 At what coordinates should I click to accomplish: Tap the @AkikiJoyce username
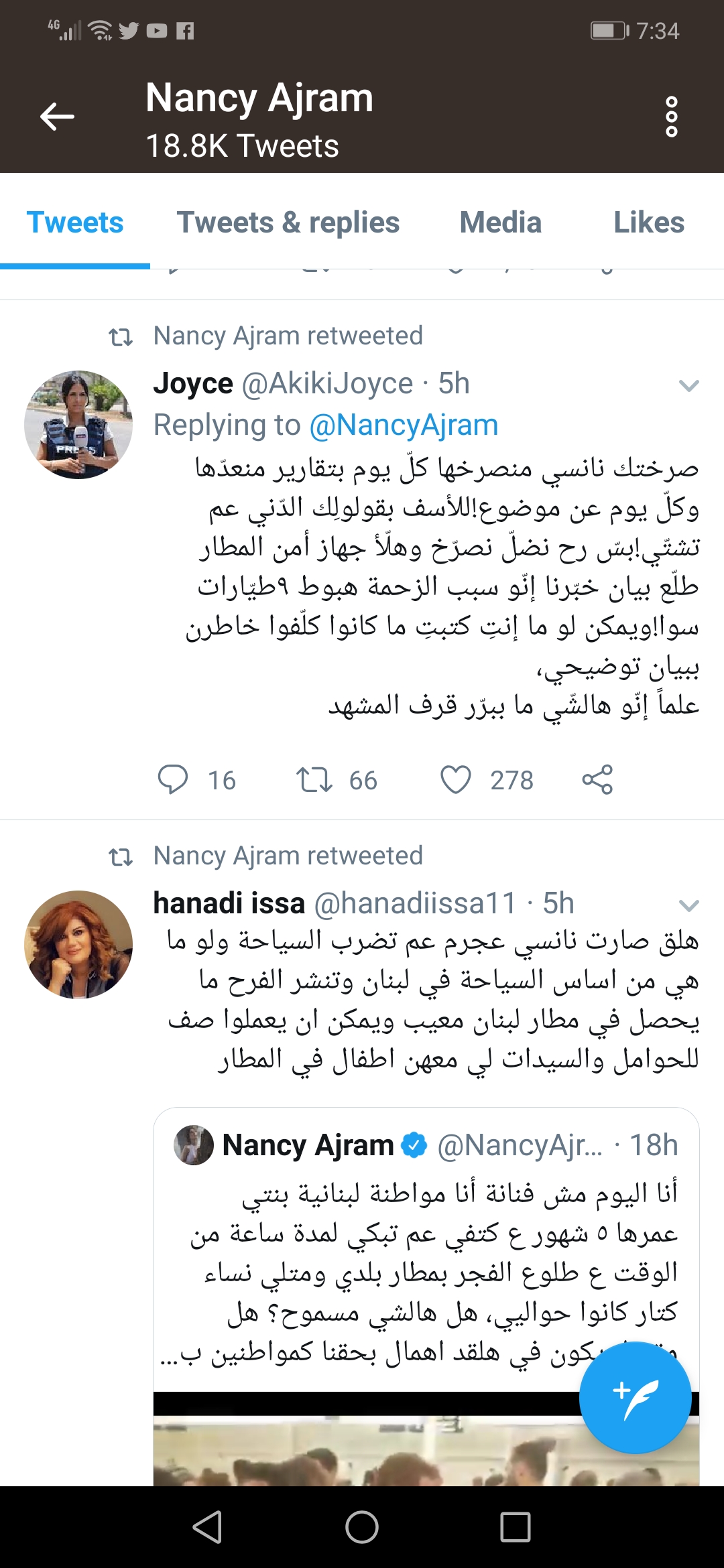point(327,384)
